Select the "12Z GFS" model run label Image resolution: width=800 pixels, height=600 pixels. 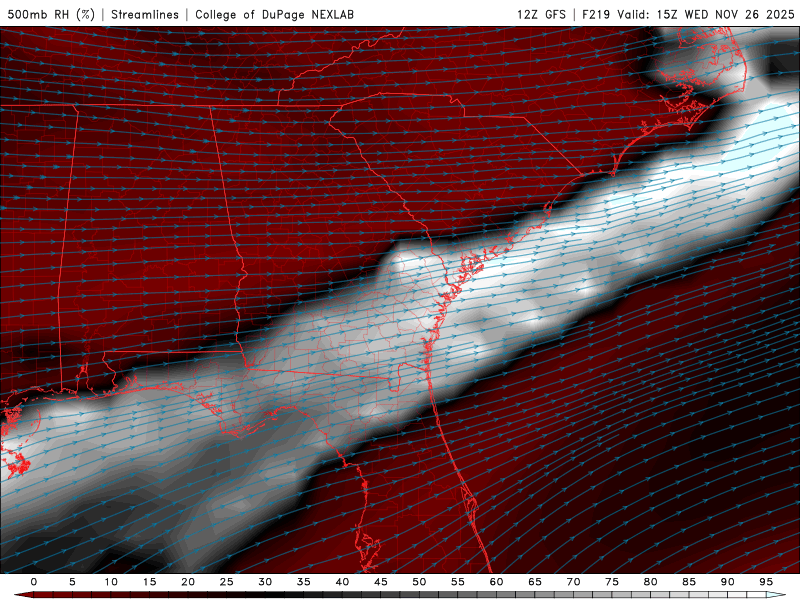click(541, 14)
